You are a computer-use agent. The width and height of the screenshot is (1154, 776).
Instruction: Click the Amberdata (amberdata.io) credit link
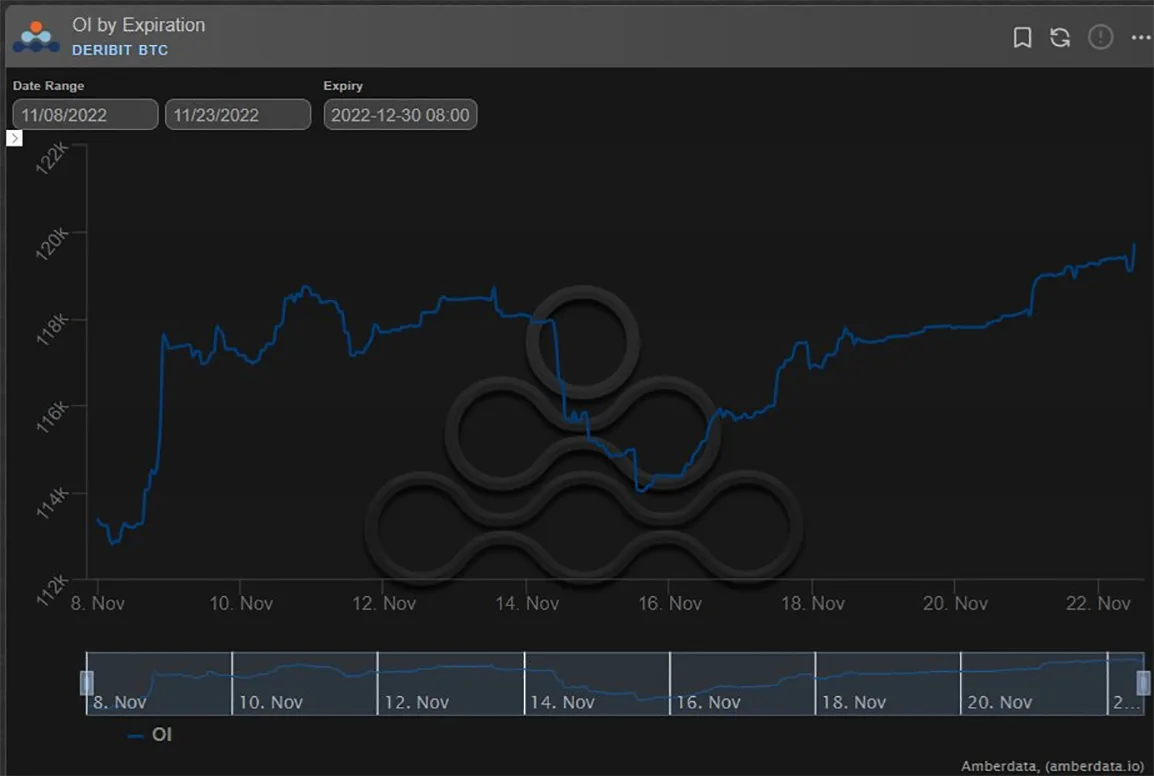click(x=1052, y=766)
